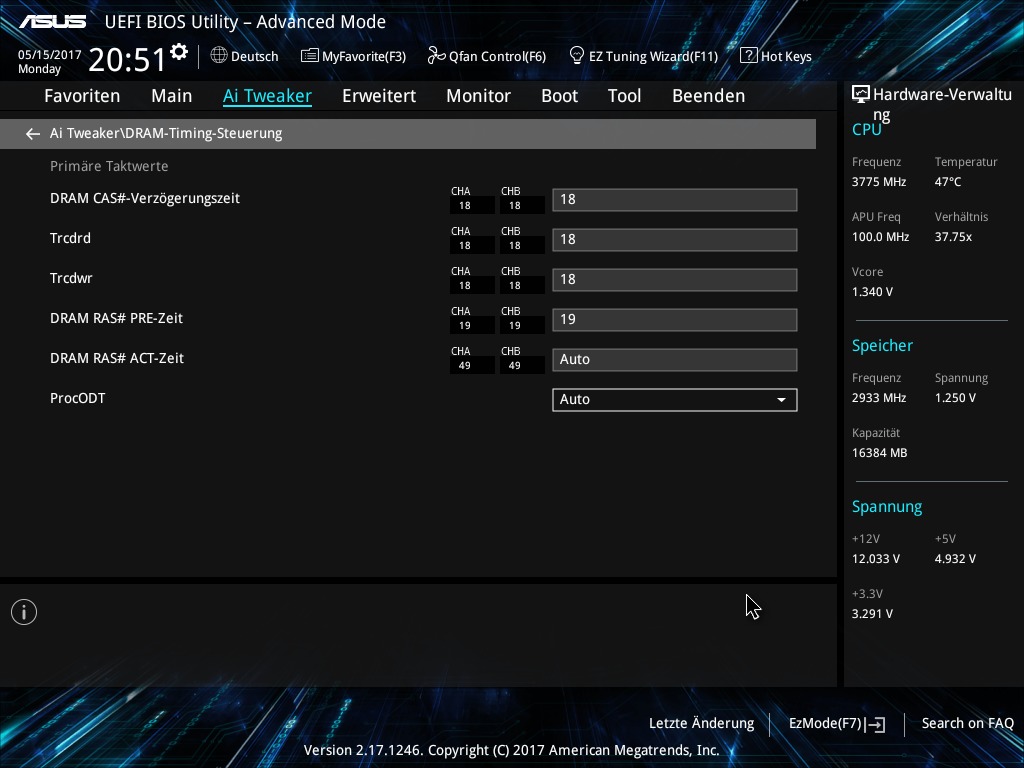Click the +3.3V reading 3.291 V

[872, 614]
